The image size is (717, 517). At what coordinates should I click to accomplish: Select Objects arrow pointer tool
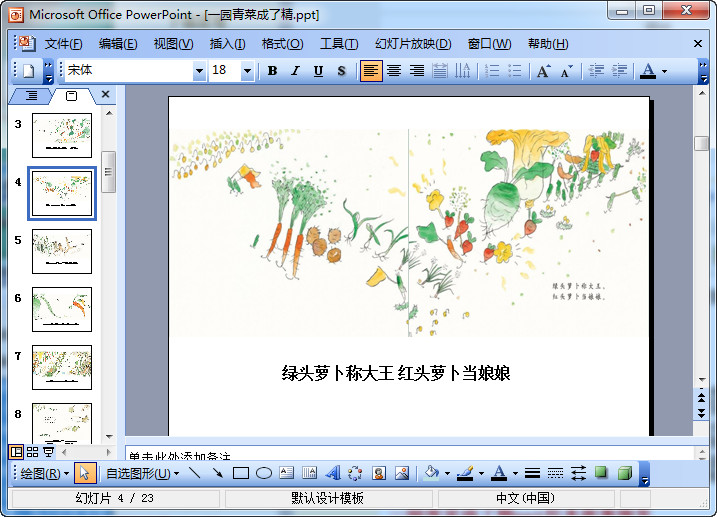(x=85, y=474)
